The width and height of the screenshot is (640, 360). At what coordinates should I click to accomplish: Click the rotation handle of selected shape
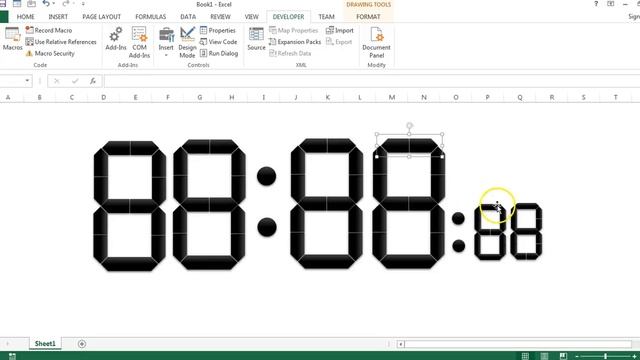(x=409, y=125)
